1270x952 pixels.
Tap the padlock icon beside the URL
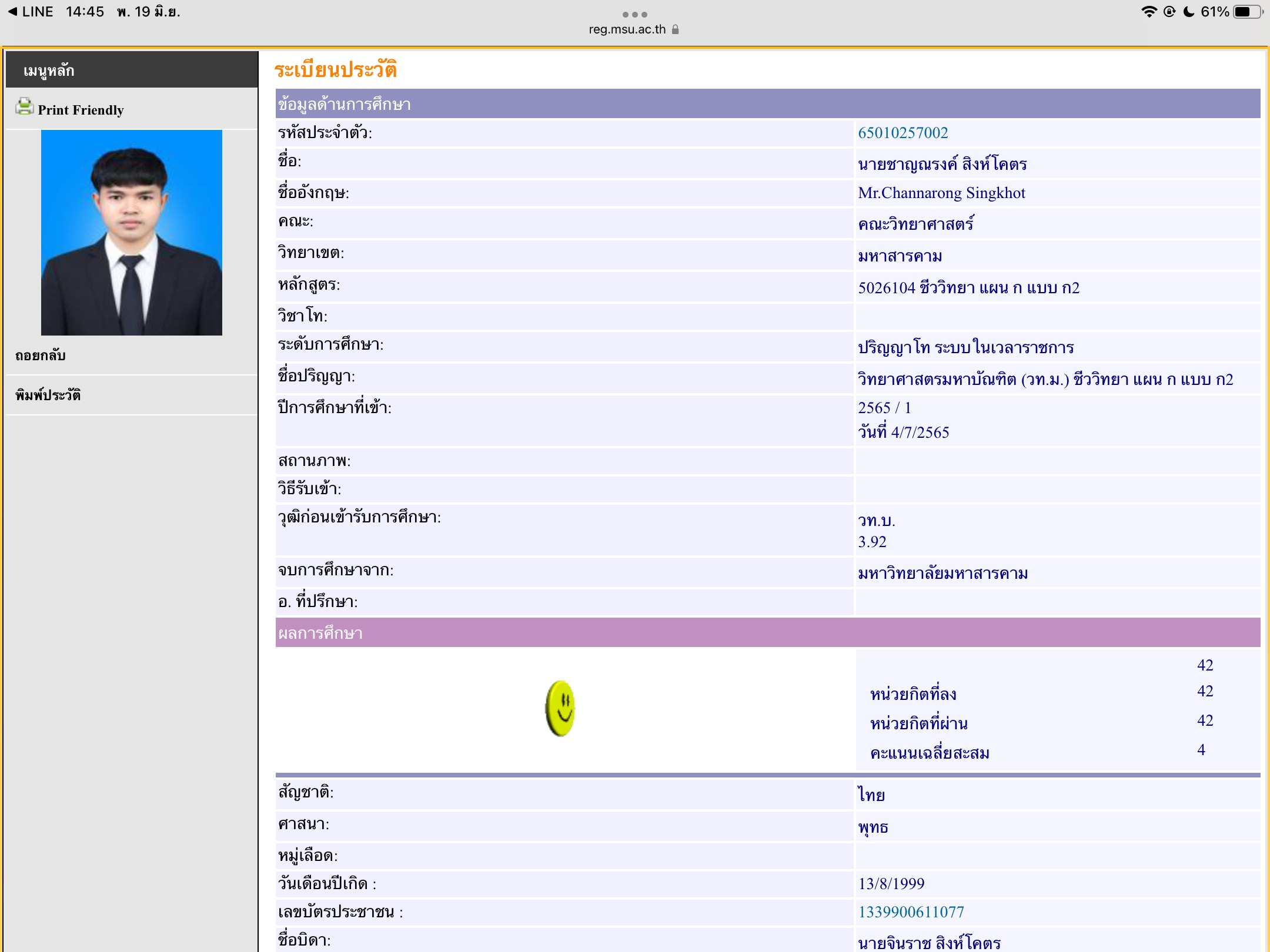[x=675, y=29]
